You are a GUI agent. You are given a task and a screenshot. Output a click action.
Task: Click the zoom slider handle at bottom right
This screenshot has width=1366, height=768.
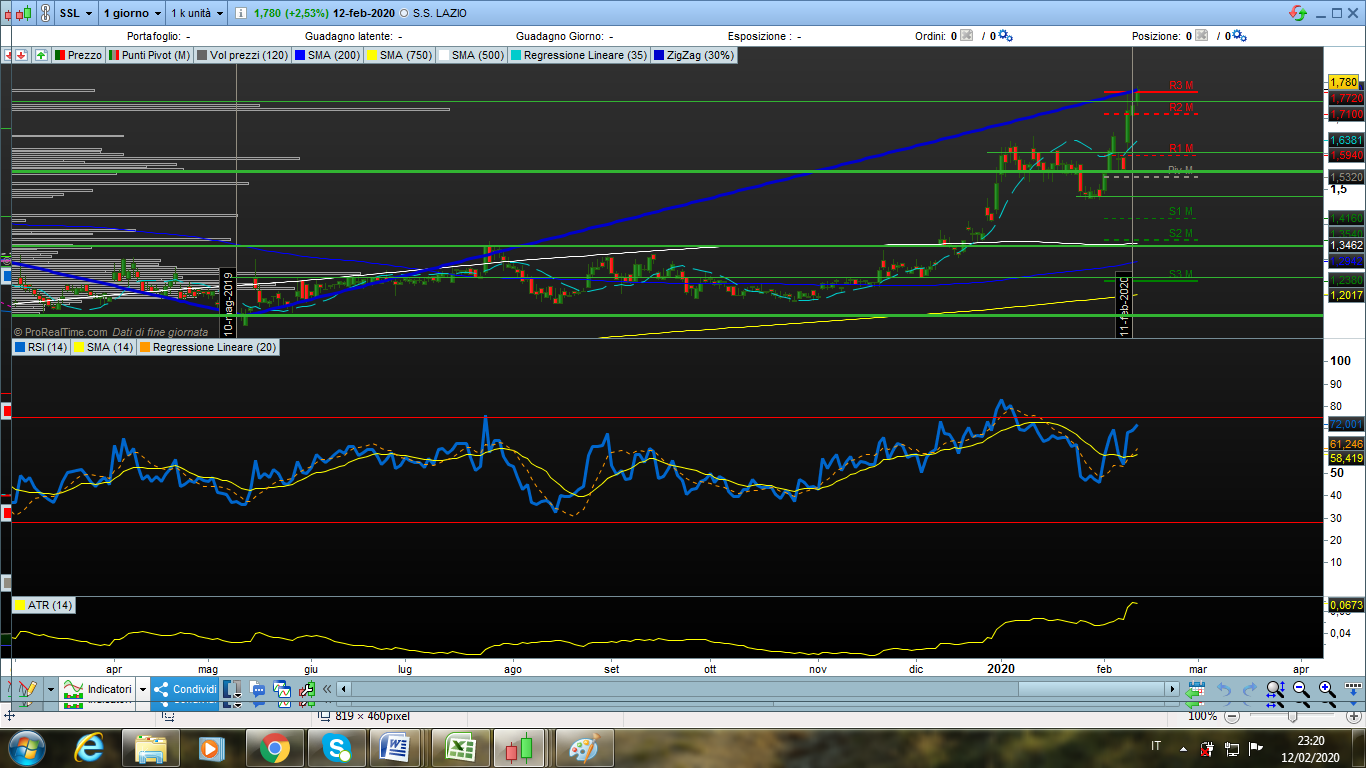1293,716
